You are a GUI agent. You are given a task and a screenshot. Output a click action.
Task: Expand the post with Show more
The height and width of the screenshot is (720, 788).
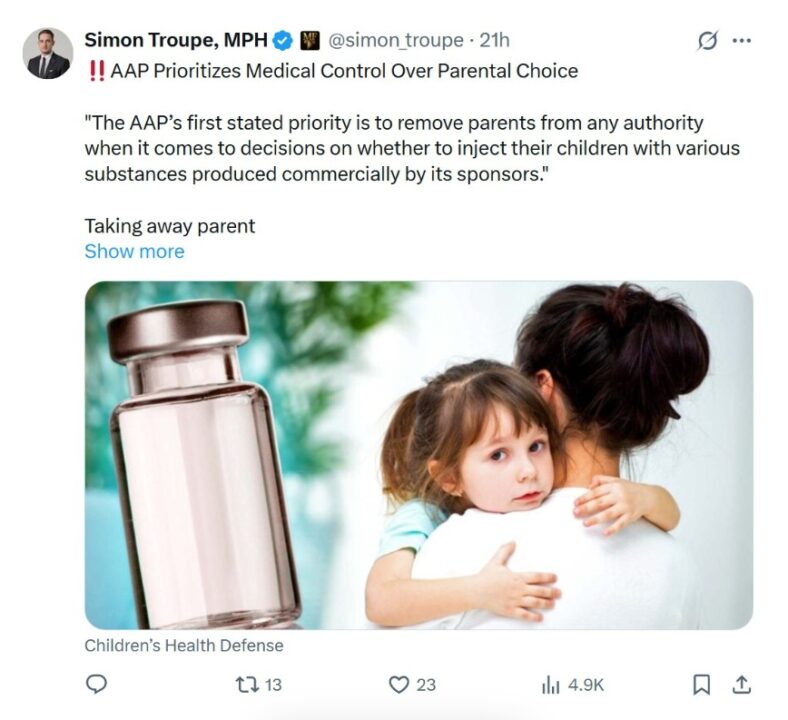pos(134,251)
